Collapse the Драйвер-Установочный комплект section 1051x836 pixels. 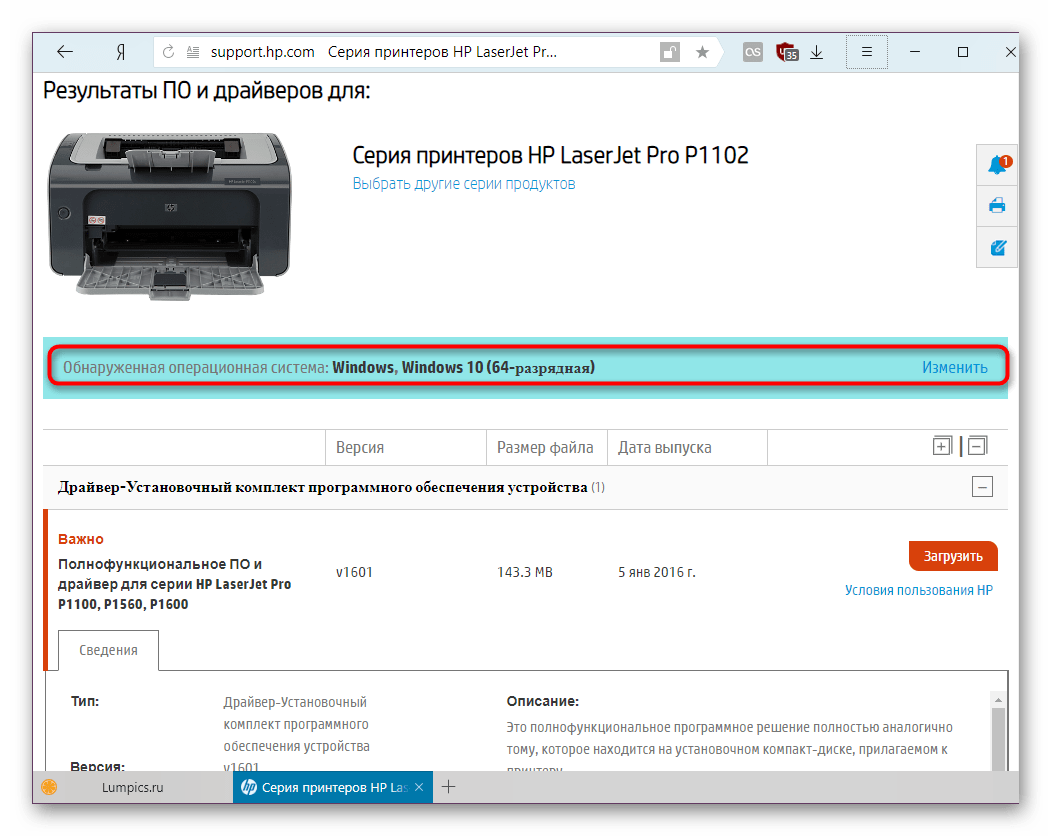click(983, 487)
